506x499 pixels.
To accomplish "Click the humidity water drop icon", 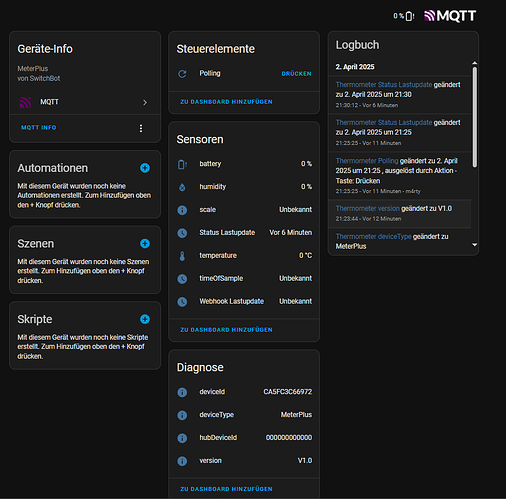I will (x=182, y=187).
